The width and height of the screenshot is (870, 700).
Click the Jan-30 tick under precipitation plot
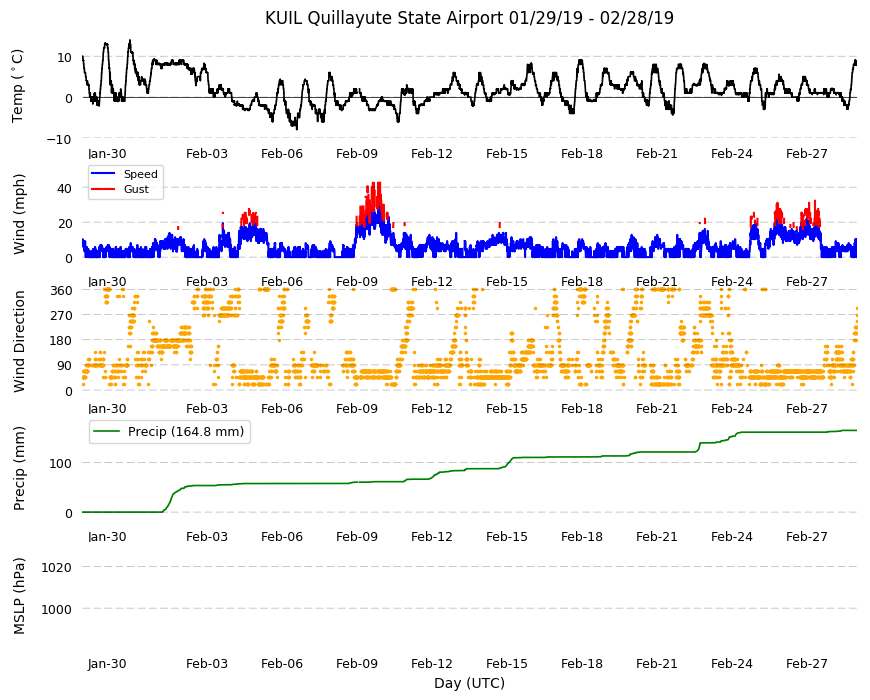click(107, 536)
